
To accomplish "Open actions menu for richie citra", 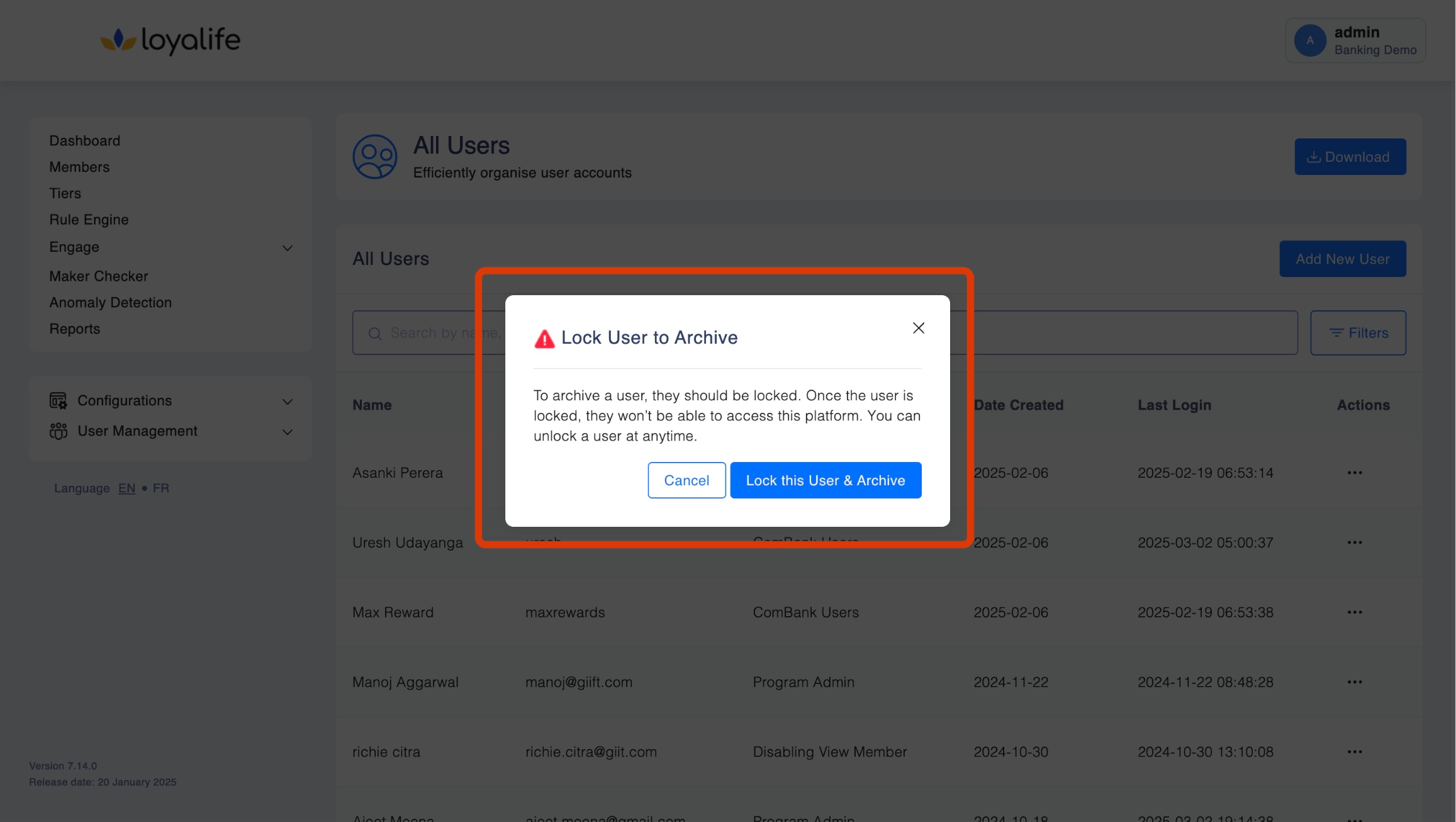I will 1354,752.
